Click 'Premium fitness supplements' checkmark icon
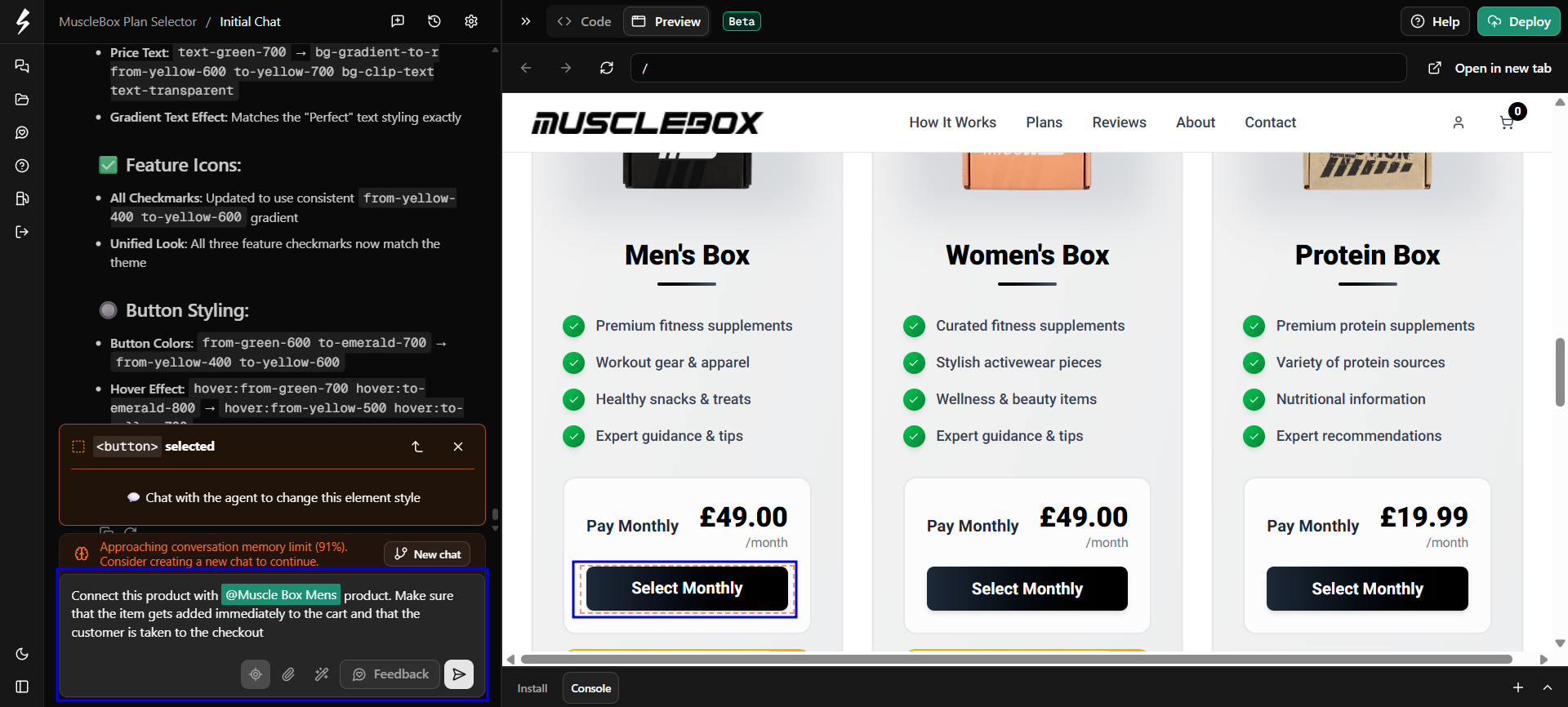 click(574, 327)
